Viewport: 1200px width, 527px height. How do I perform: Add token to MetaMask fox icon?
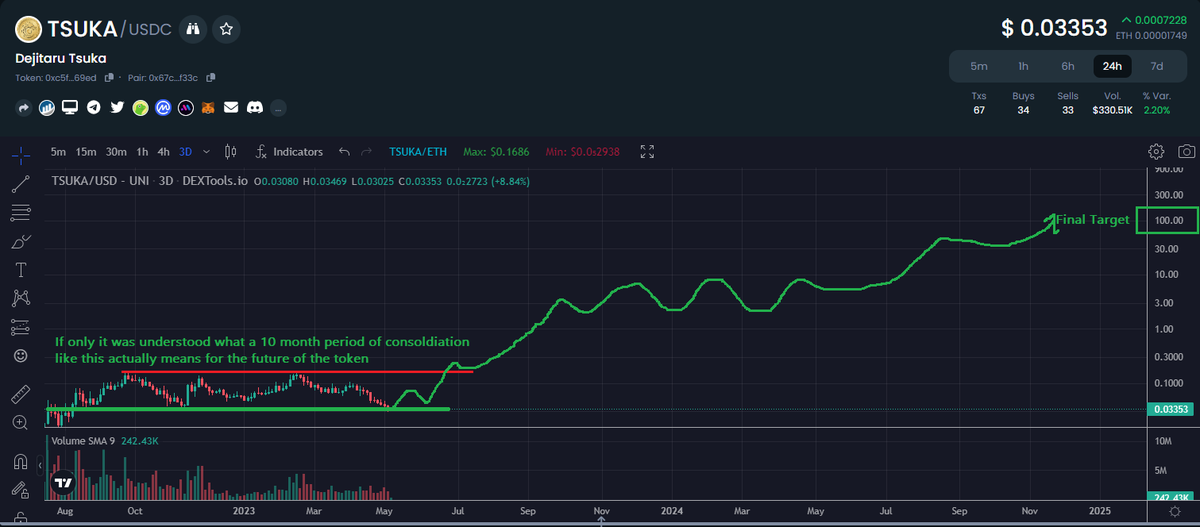[209, 107]
